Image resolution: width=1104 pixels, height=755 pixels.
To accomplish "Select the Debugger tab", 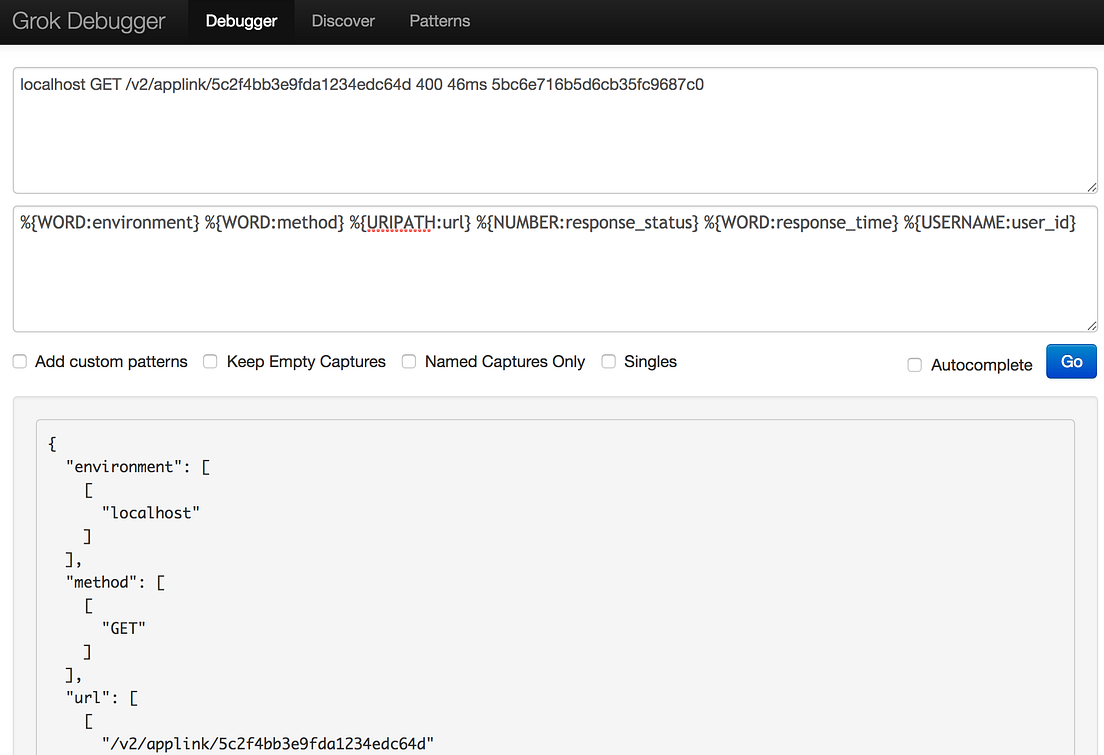I will (x=241, y=20).
